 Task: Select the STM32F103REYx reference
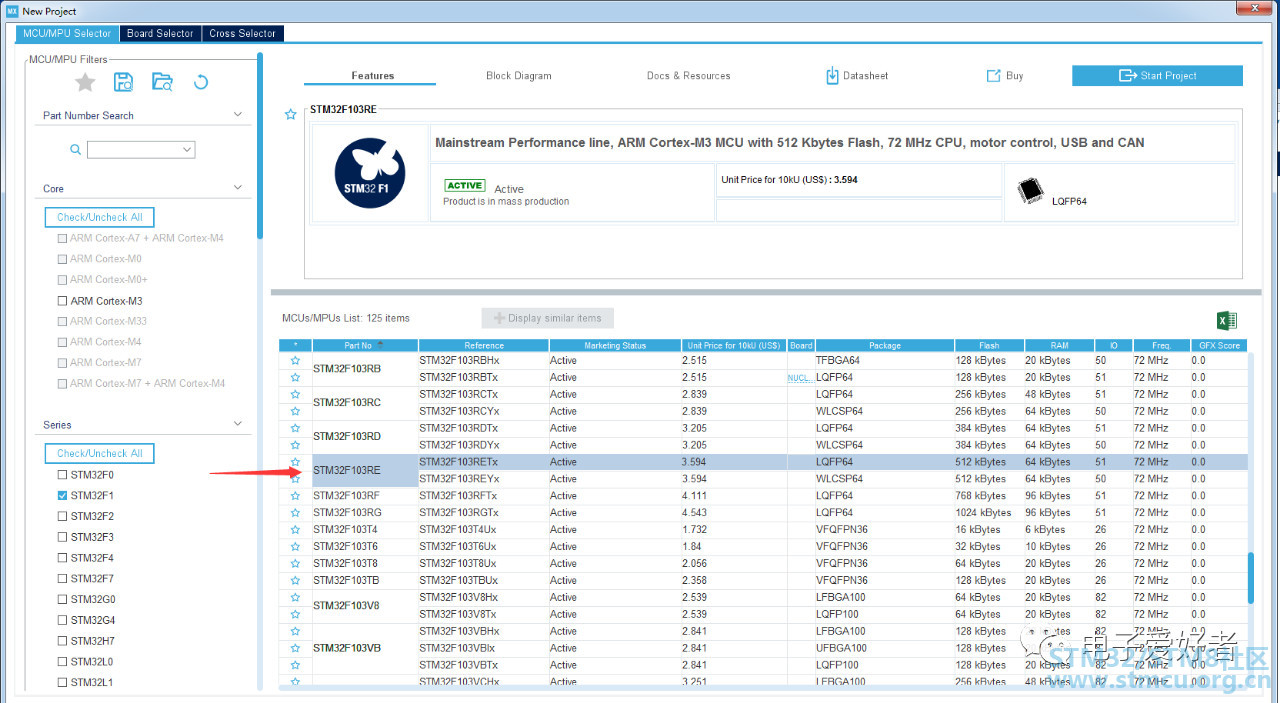click(459, 479)
